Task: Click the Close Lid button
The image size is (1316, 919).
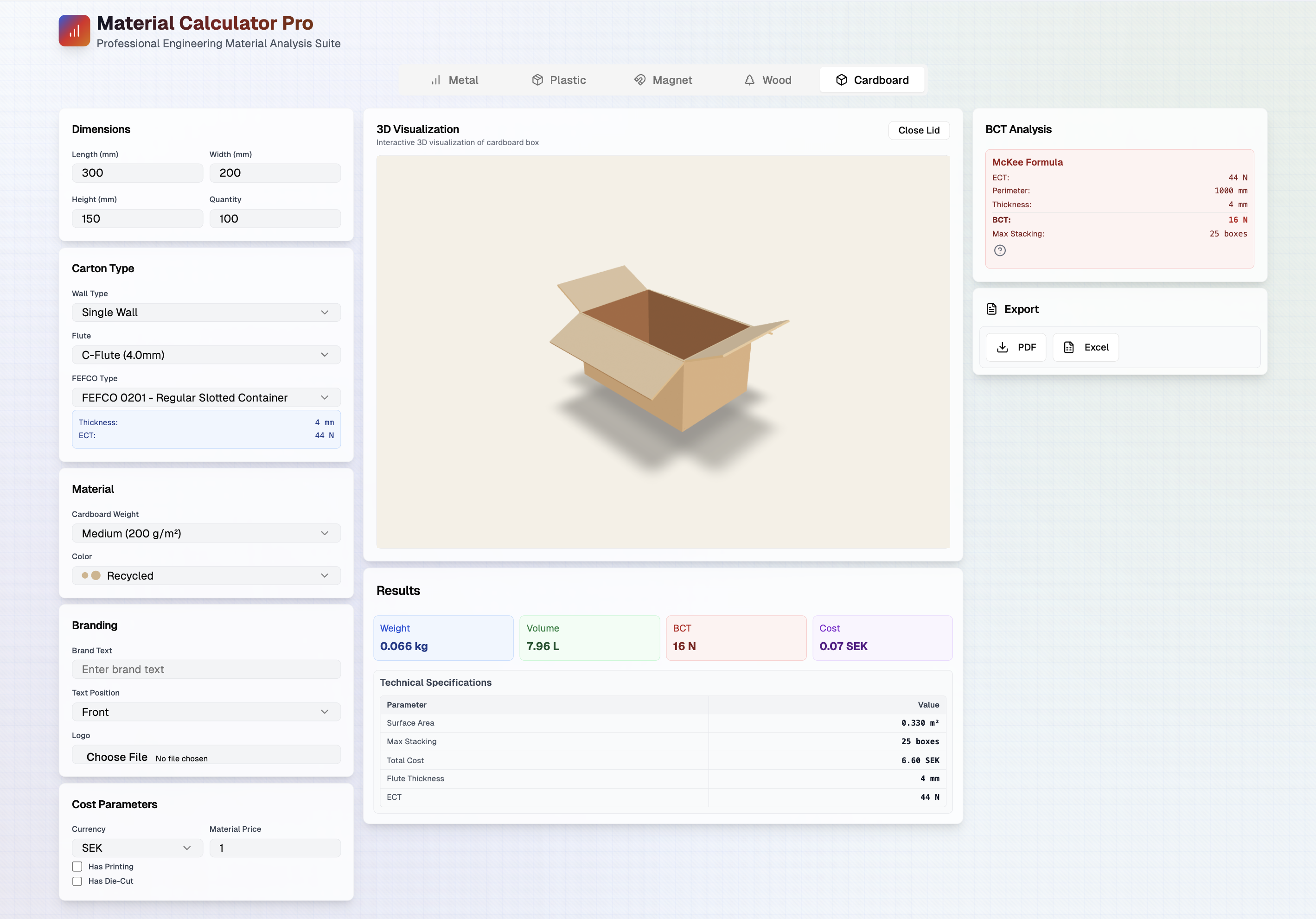Action: tap(919, 130)
